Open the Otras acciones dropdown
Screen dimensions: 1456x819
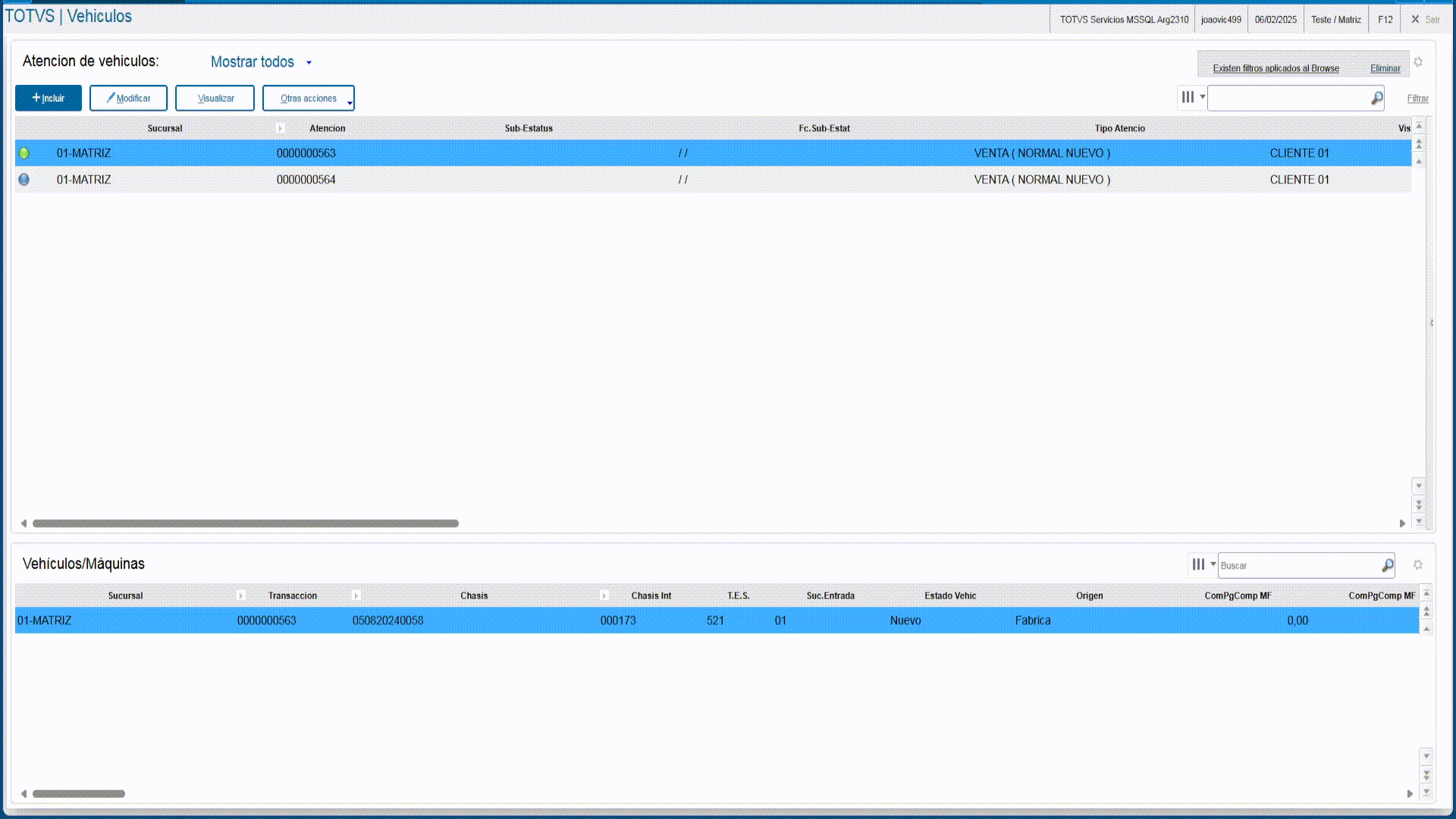tap(309, 99)
